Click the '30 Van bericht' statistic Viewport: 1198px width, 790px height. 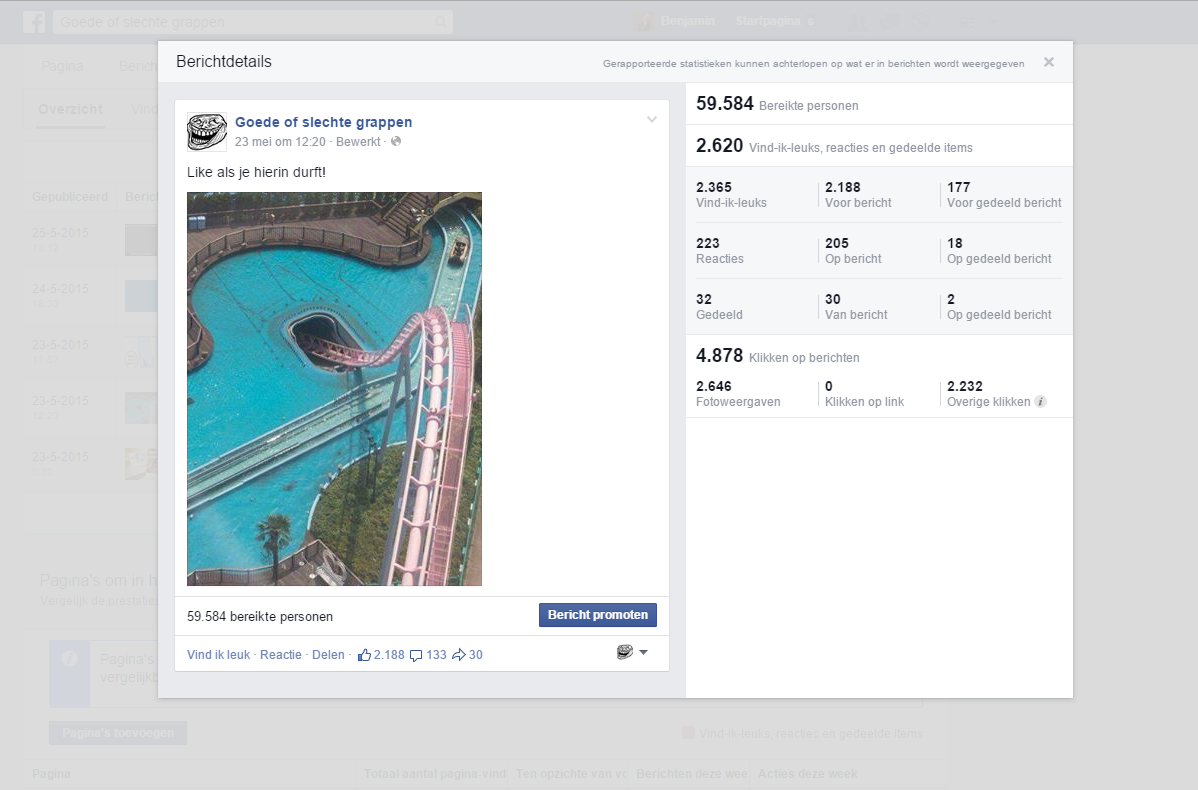(x=856, y=306)
